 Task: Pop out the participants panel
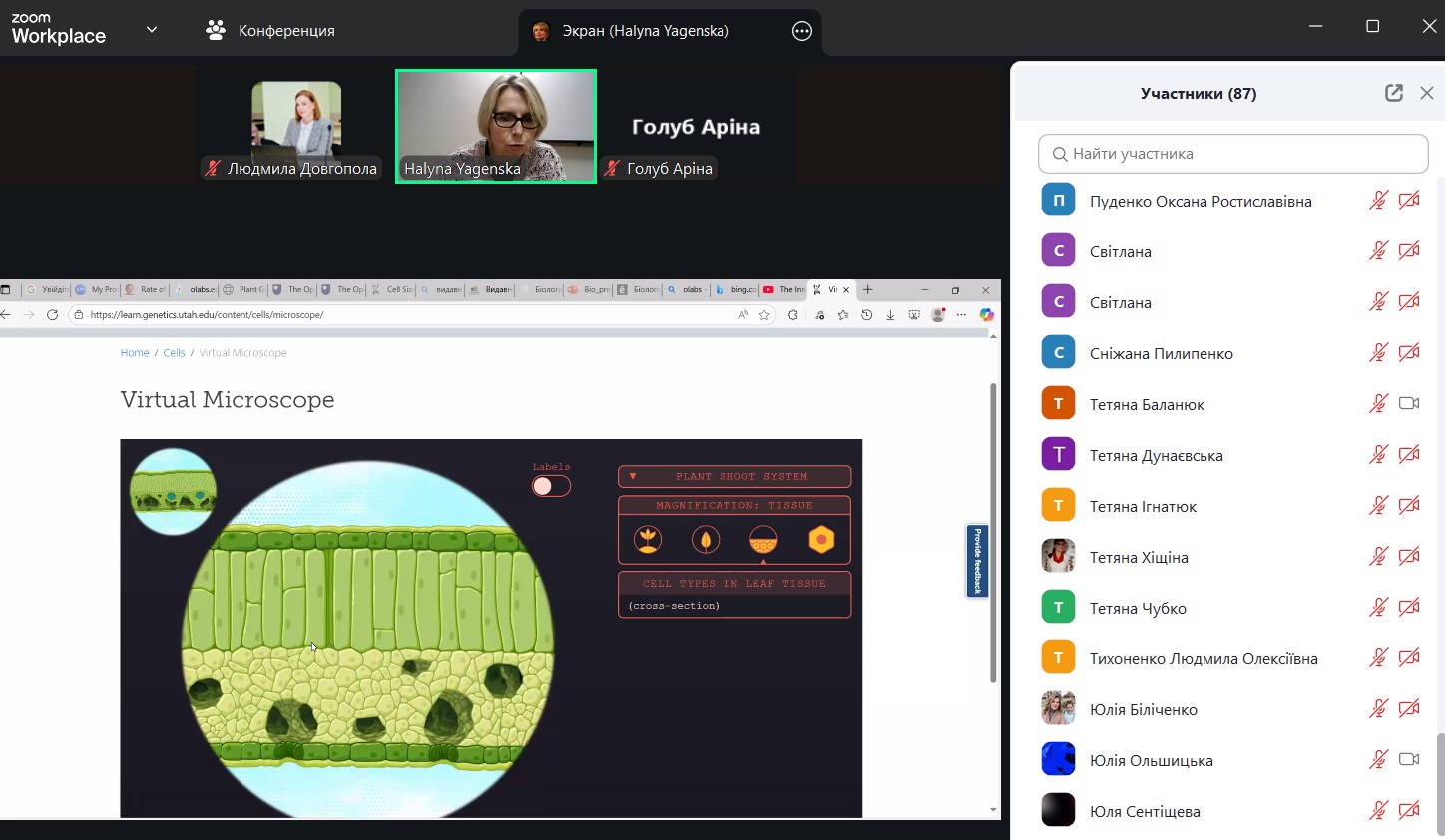[1394, 93]
